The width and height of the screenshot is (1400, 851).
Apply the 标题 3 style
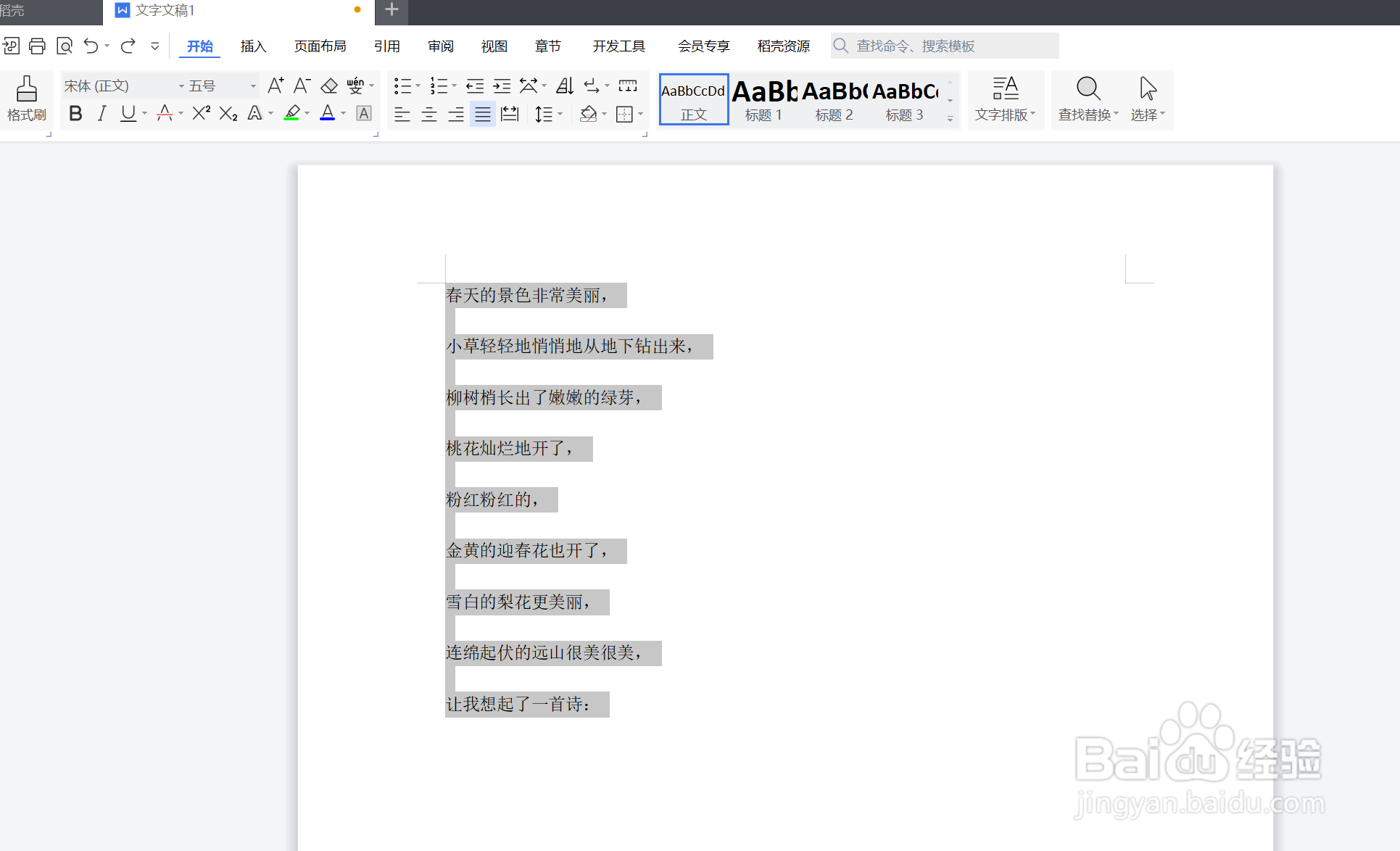point(905,99)
